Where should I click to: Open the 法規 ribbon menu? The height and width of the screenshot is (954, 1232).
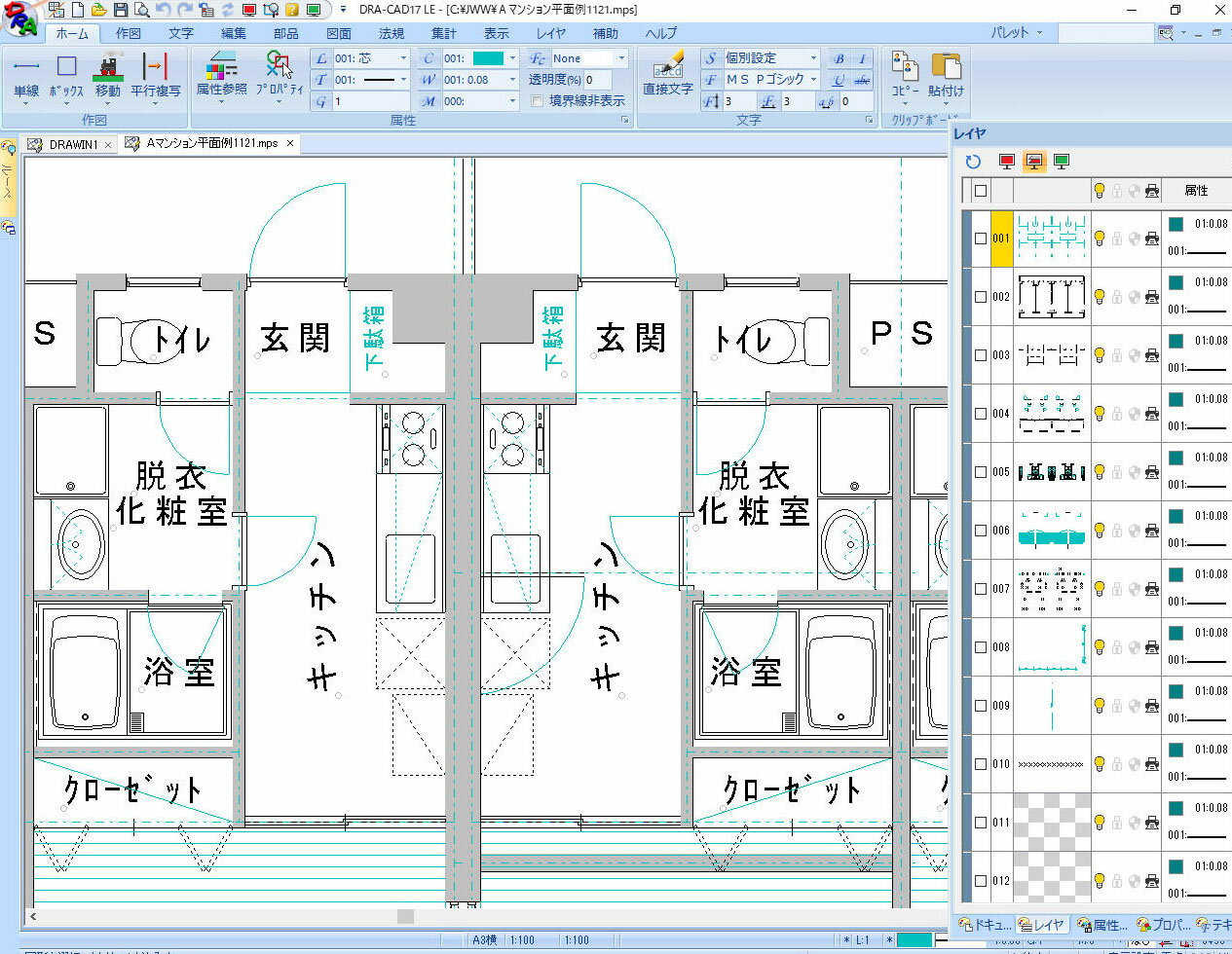coord(391,32)
